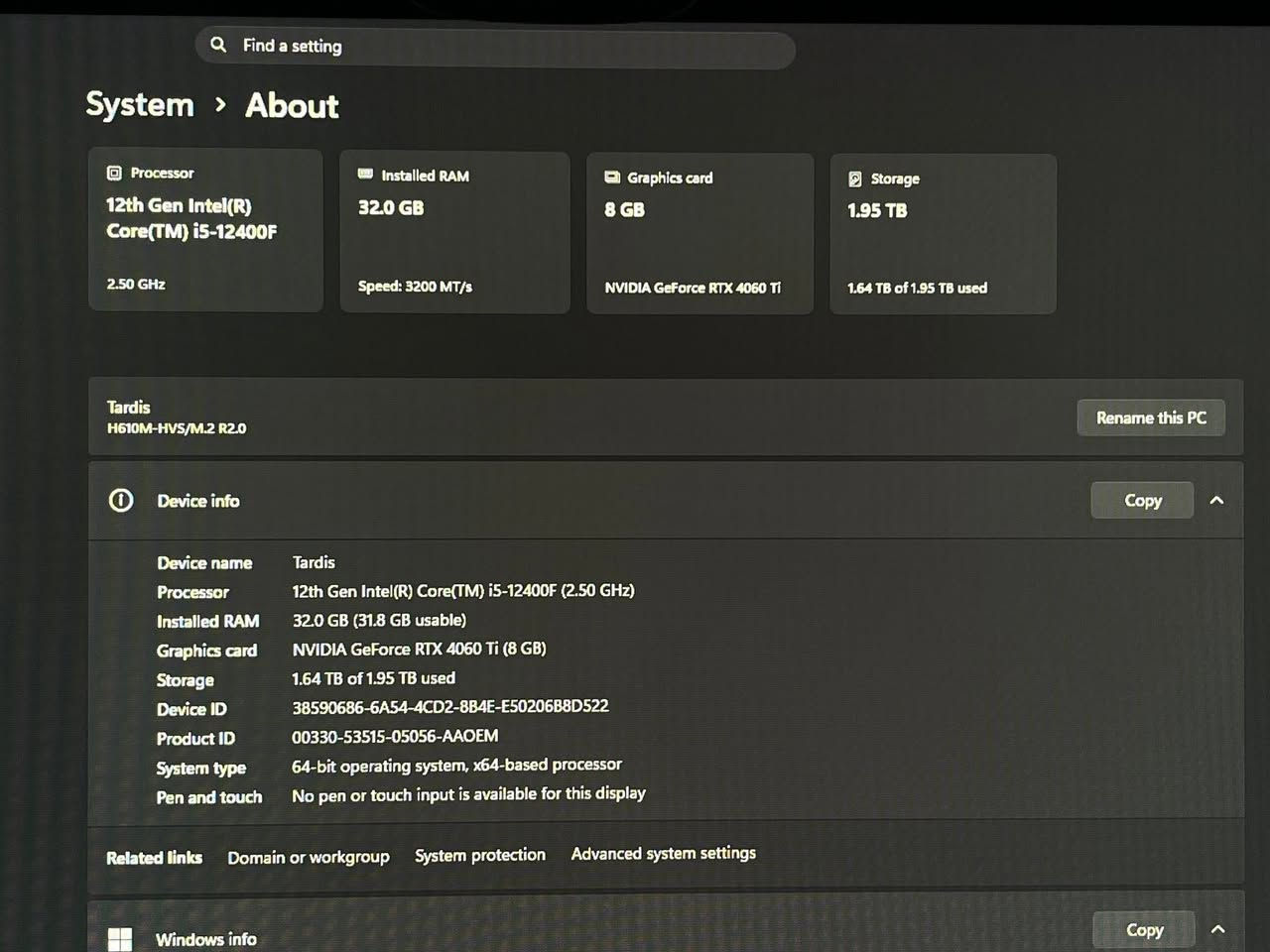The width and height of the screenshot is (1270, 952).
Task: Click the System type label
Action: point(200,769)
